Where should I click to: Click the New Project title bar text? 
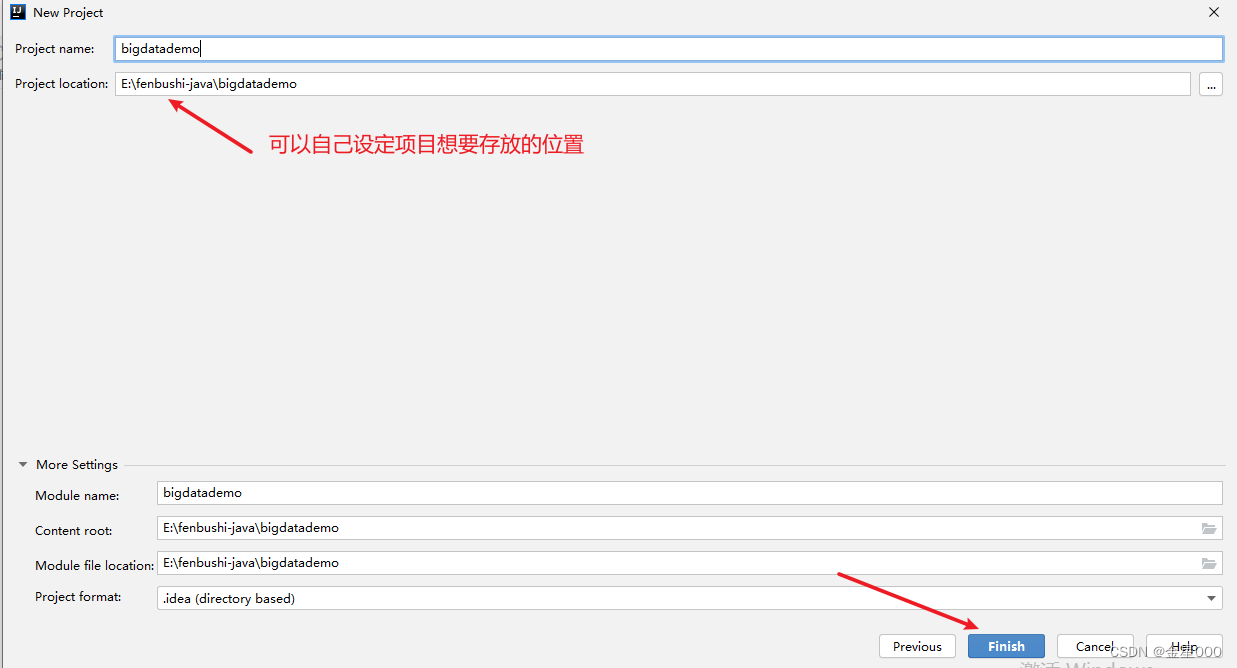(x=68, y=12)
